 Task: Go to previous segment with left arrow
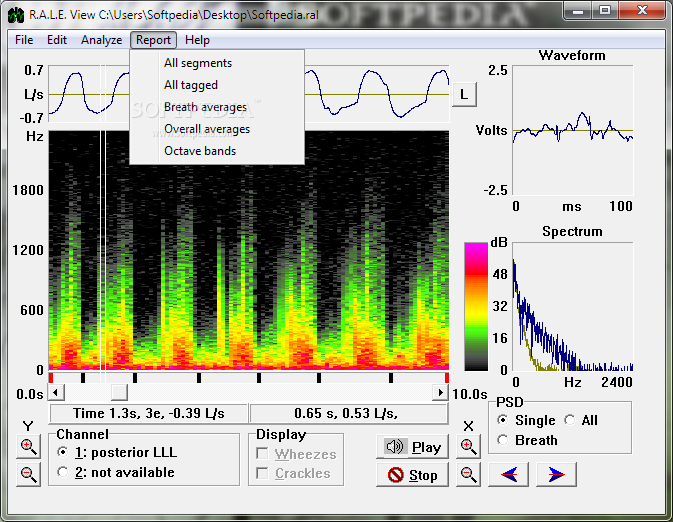point(509,474)
